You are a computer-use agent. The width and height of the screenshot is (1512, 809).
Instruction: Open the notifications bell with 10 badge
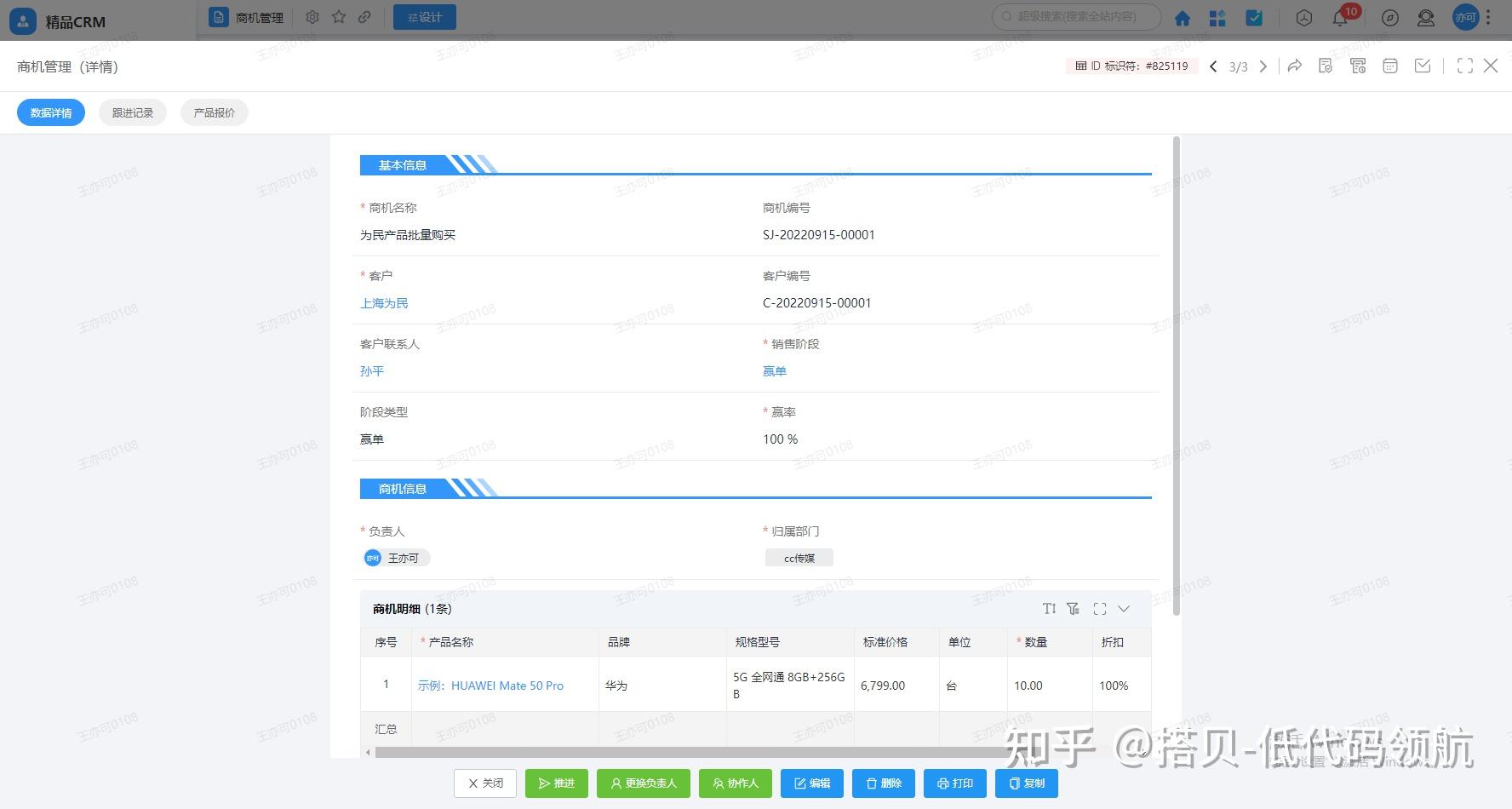click(1341, 17)
